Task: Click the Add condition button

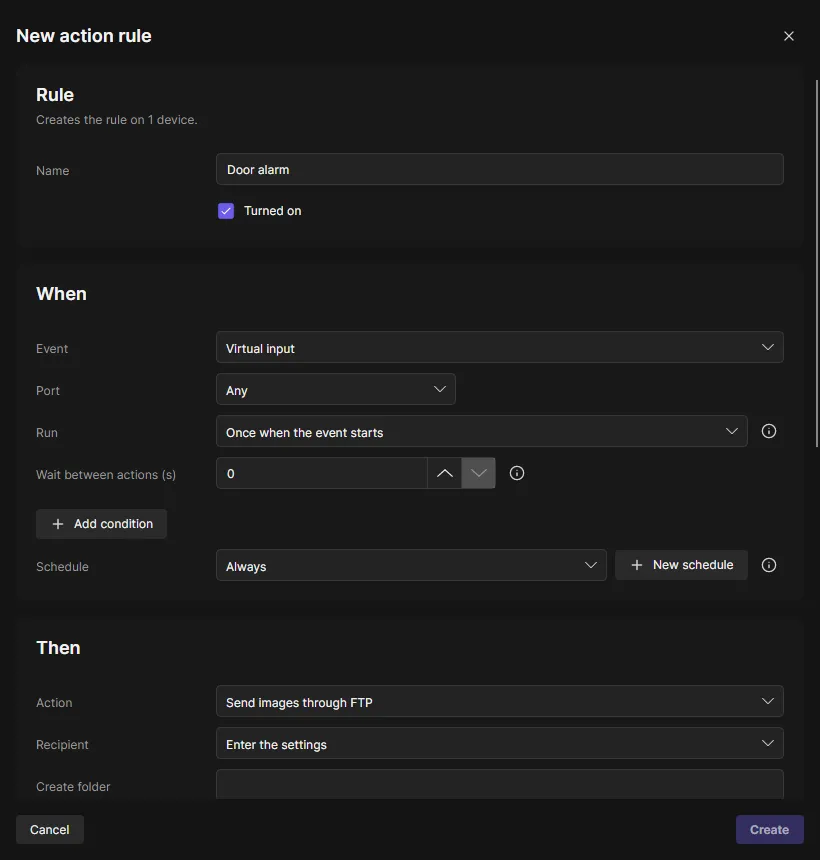Action: click(101, 524)
